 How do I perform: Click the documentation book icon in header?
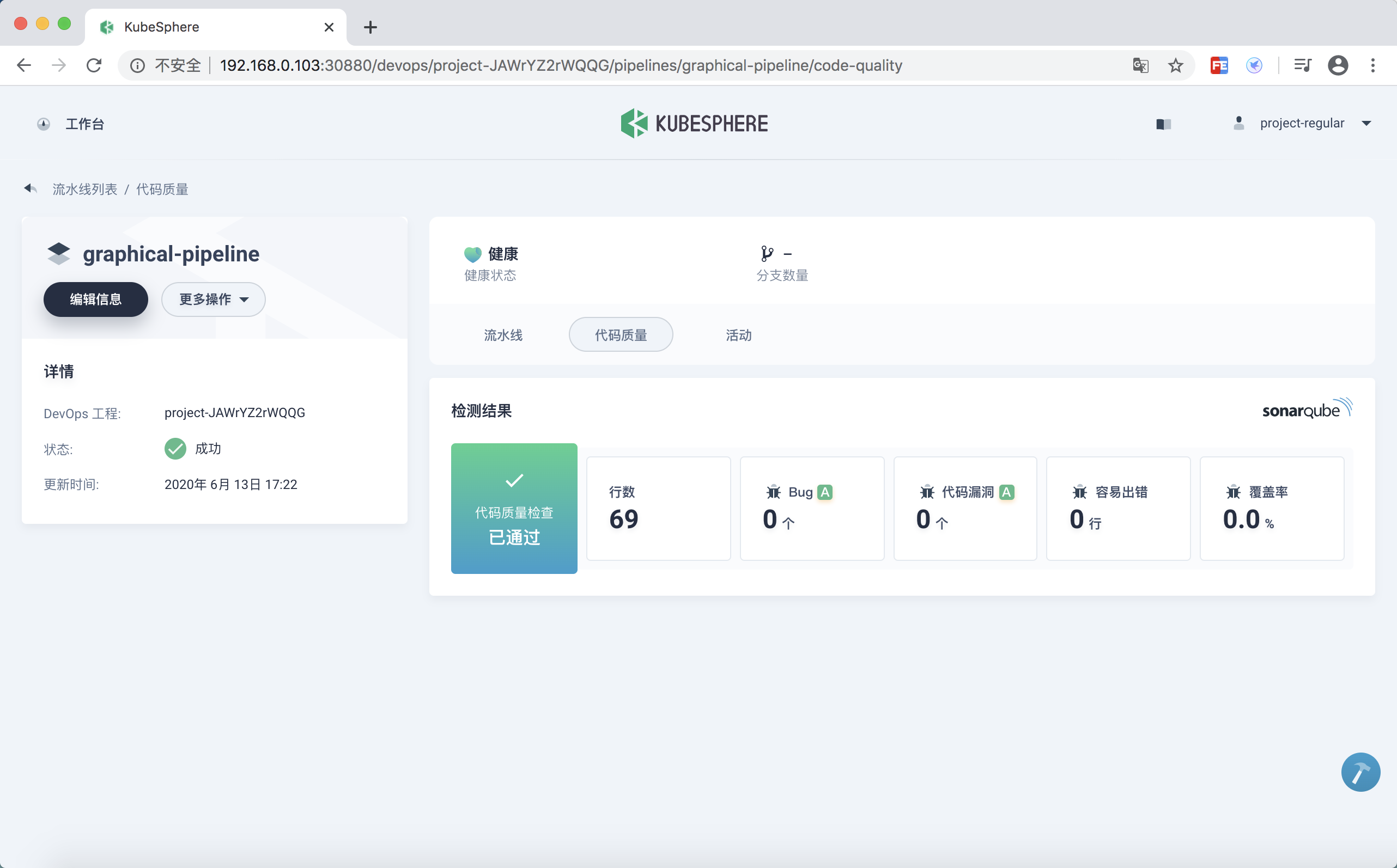[1163, 124]
